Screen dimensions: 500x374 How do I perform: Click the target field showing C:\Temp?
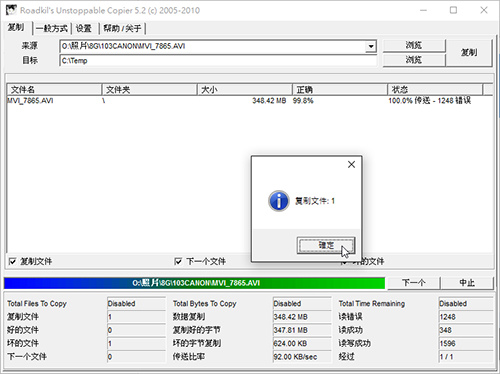point(218,61)
